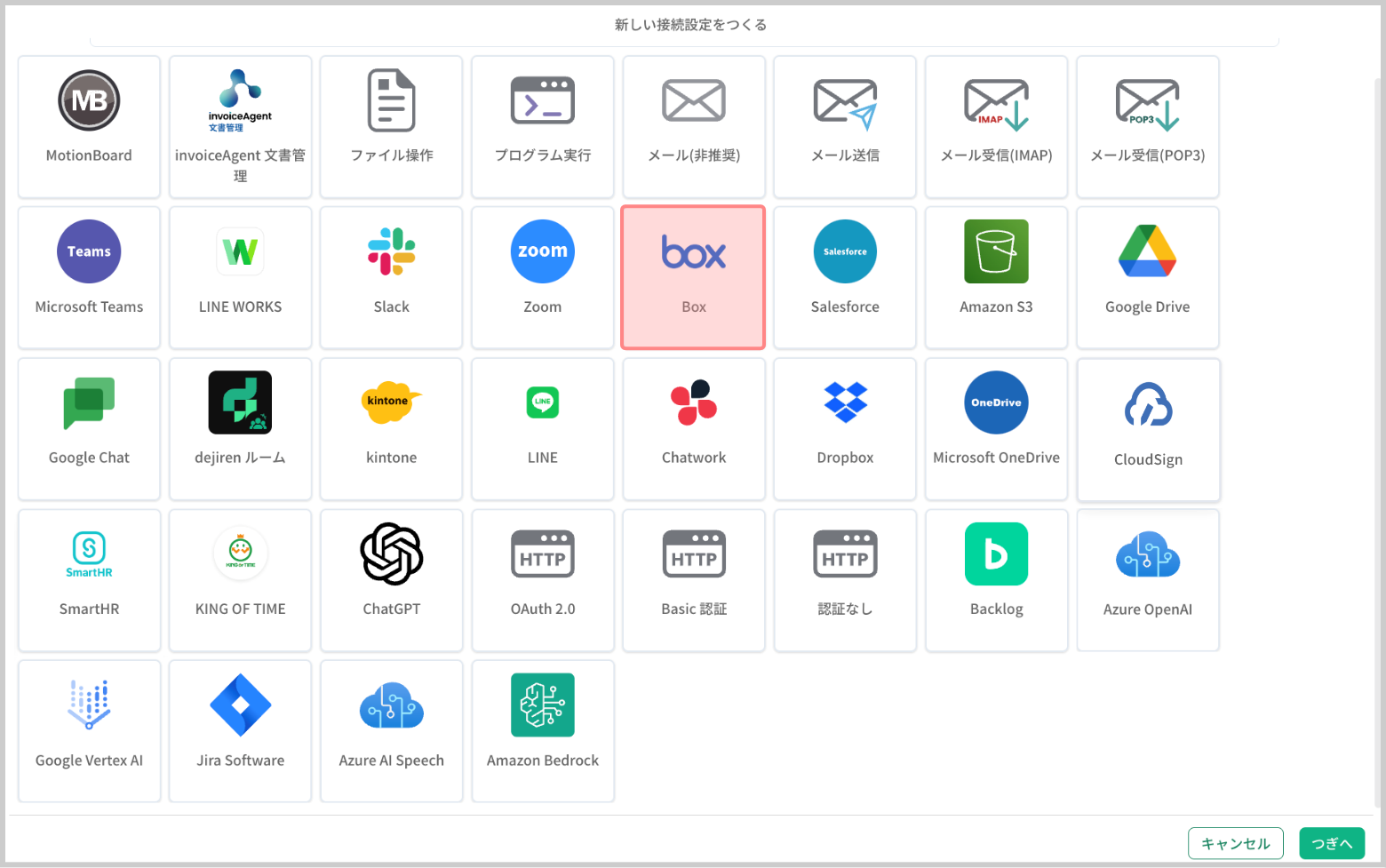Screen dimensions: 1386x868
Task: Choose the Dropbox tile
Action: coord(845,429)
